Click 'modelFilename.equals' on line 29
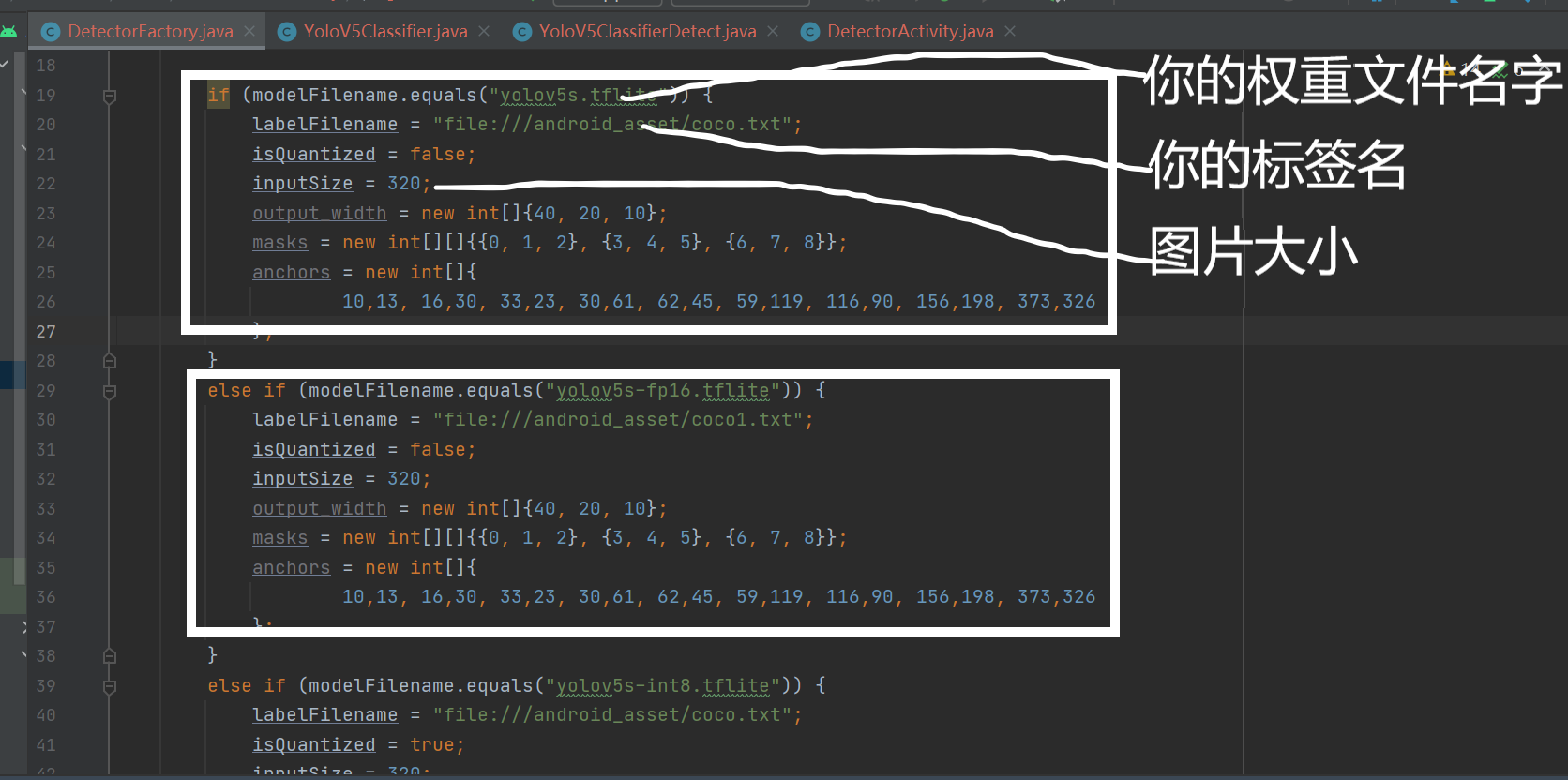 (x=420, y=390)
